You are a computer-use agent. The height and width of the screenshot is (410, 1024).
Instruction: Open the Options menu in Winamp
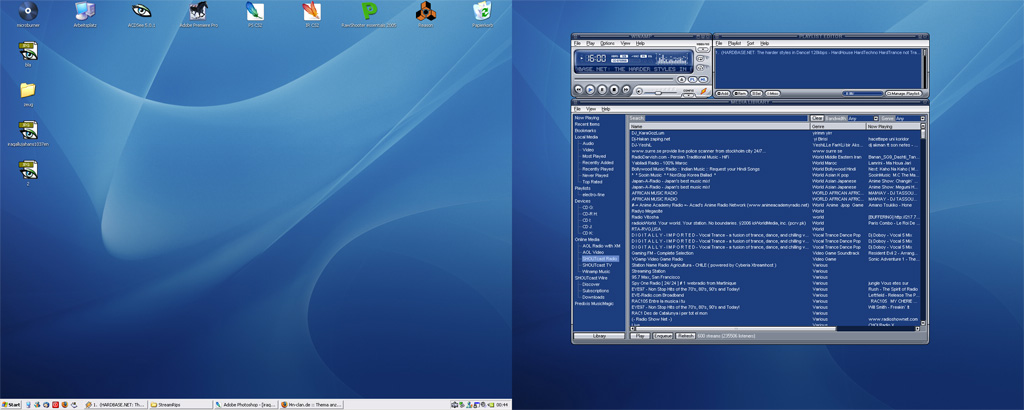point(607,44)
